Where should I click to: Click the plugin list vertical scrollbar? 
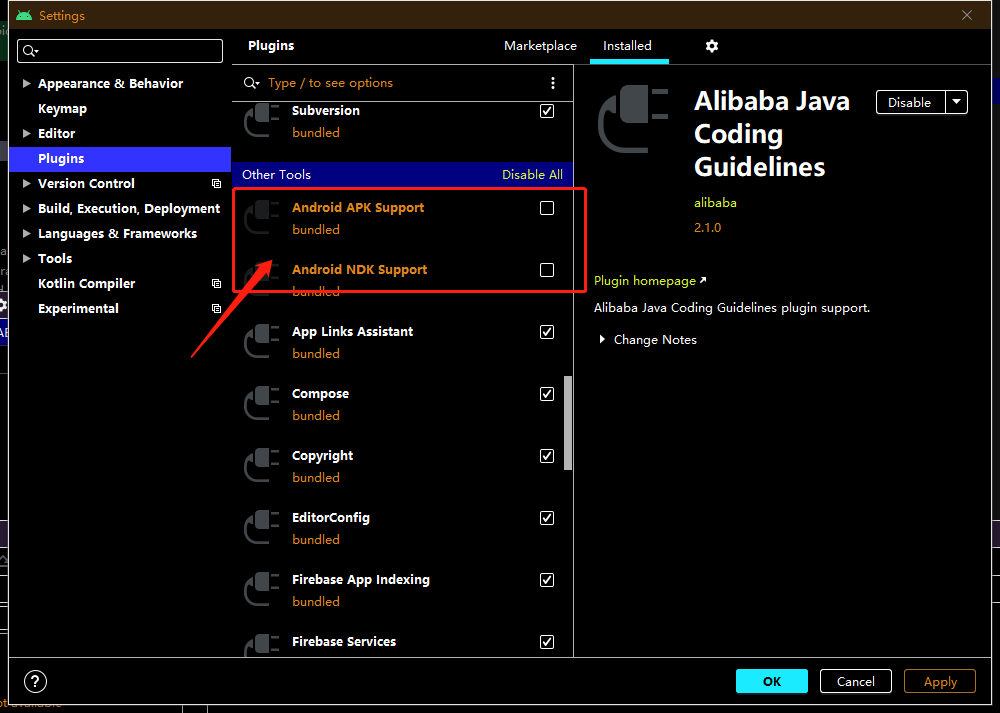(569, 421)
